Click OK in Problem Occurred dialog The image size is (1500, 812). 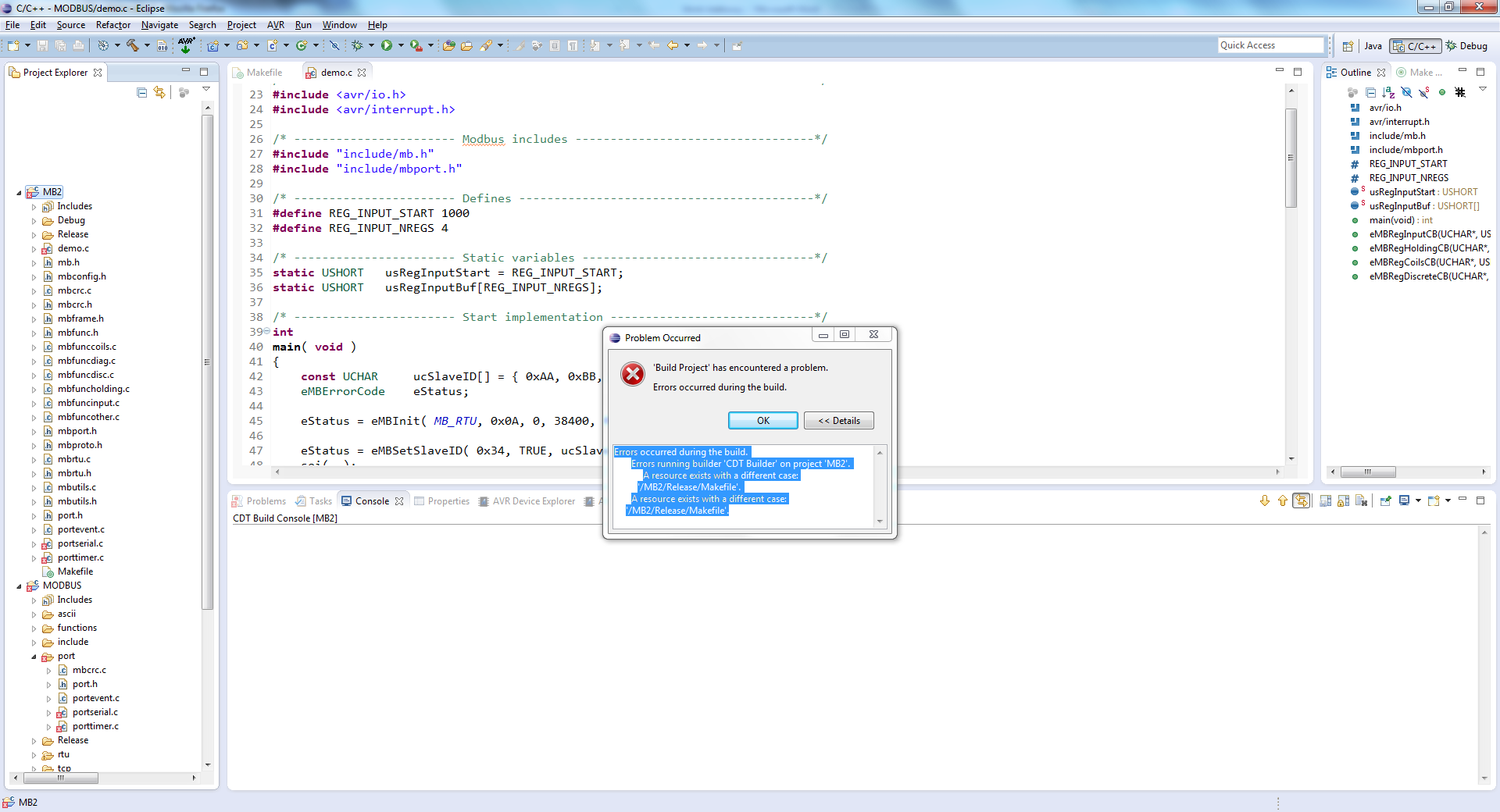tap(762, 421)
